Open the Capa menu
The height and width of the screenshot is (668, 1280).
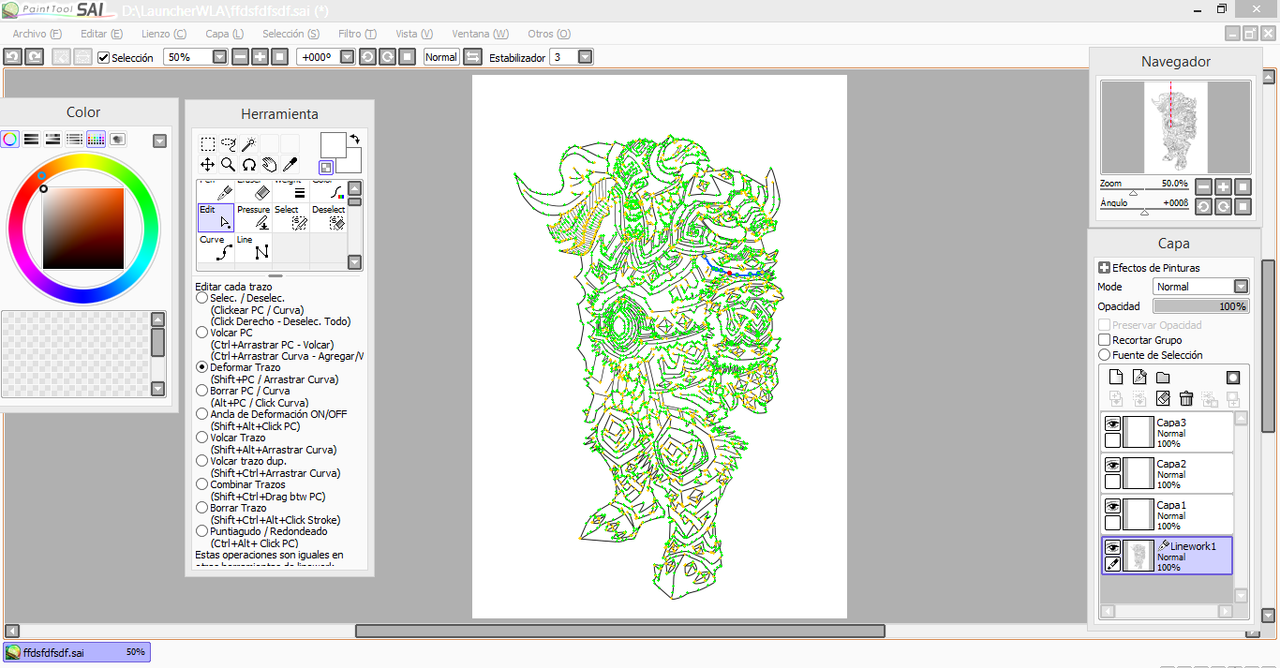coord(224,34)
